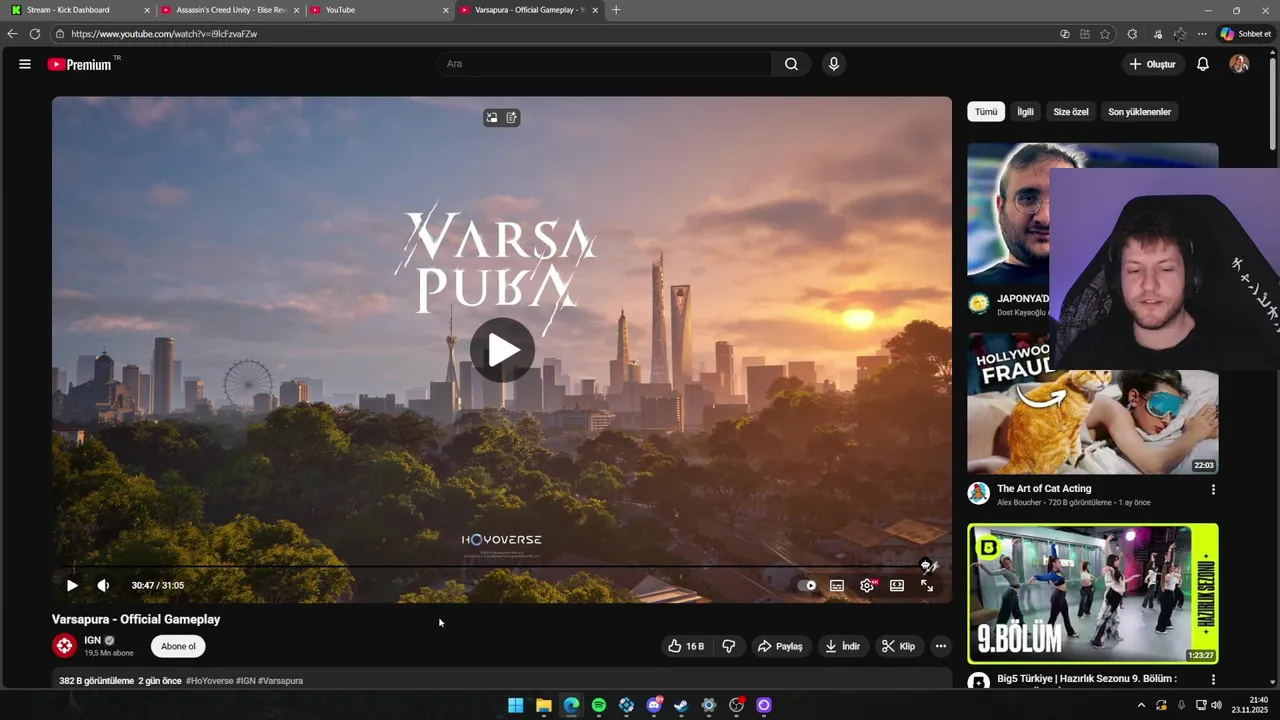Viewport: 1280px width, 720px height.
Task: Open taskbar volume speaker control
Action: click(x=1217, y=705)
